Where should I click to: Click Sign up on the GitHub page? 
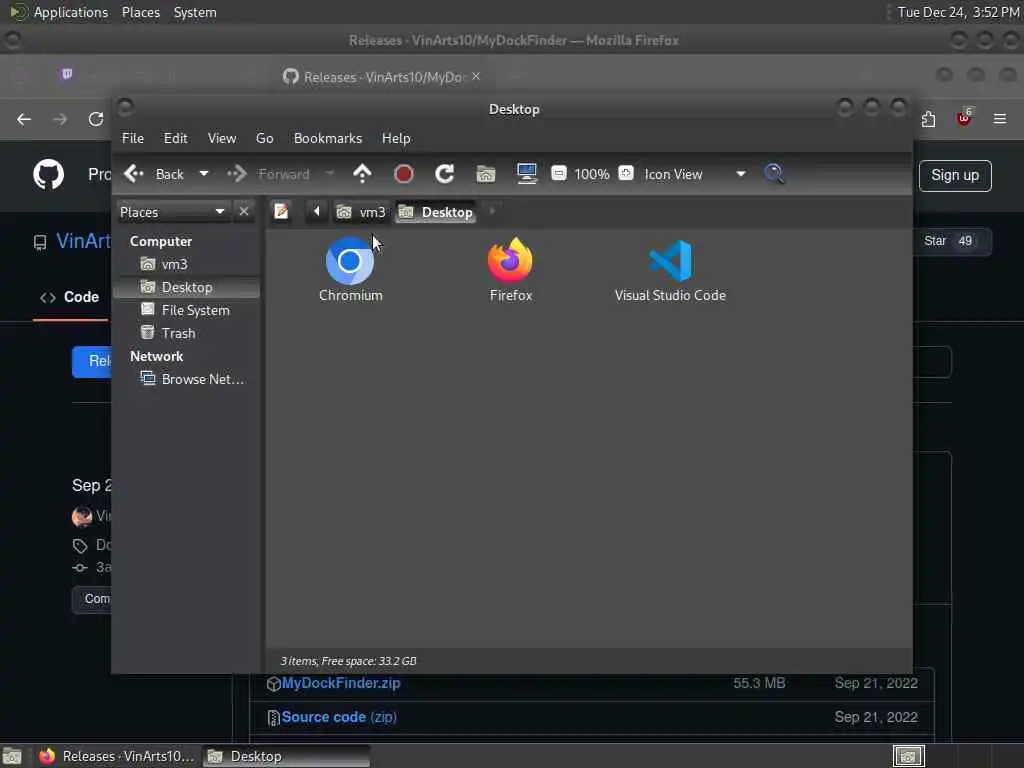pyautogui.click(x=955, y=176)
